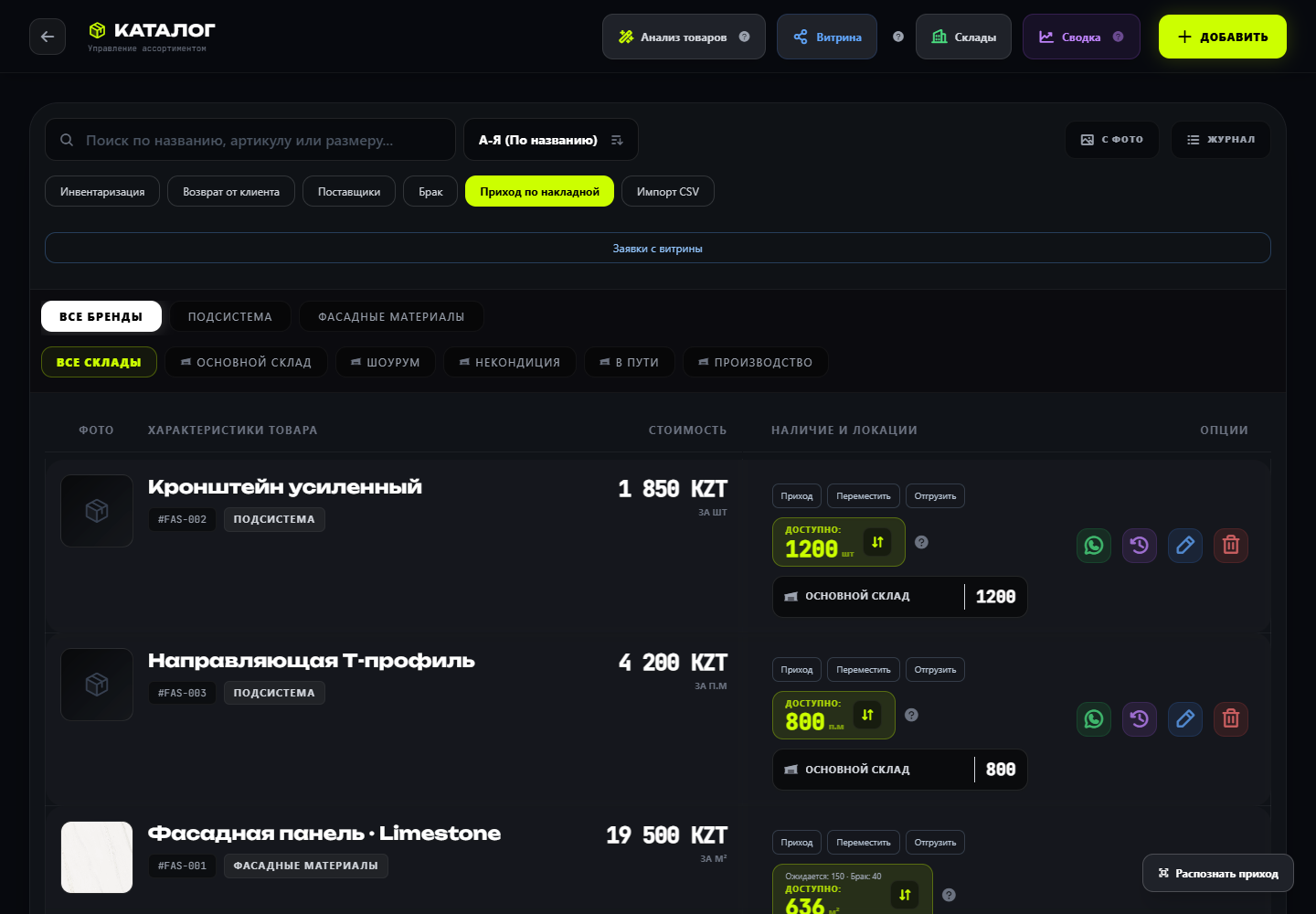Click help icon beside Витрина button
The height and width of the screenshot is (914, 1316).
click(898, 37)
